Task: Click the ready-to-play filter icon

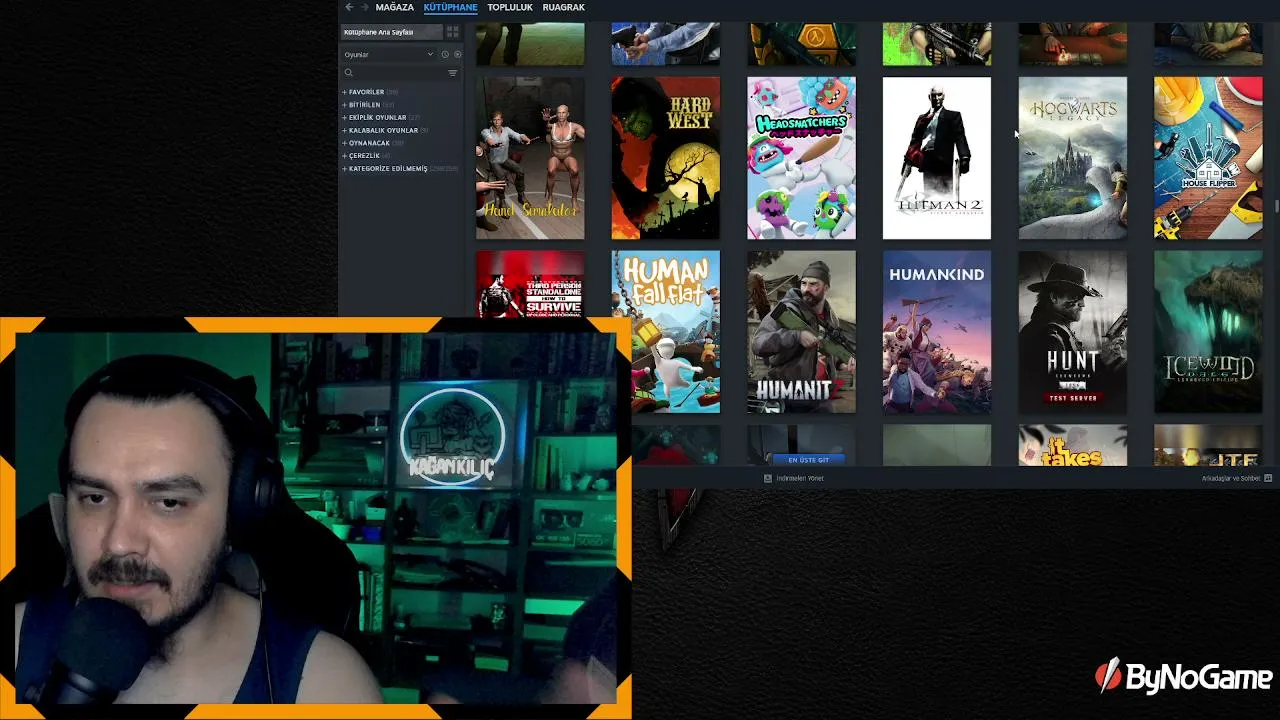Action: (458, 54)
